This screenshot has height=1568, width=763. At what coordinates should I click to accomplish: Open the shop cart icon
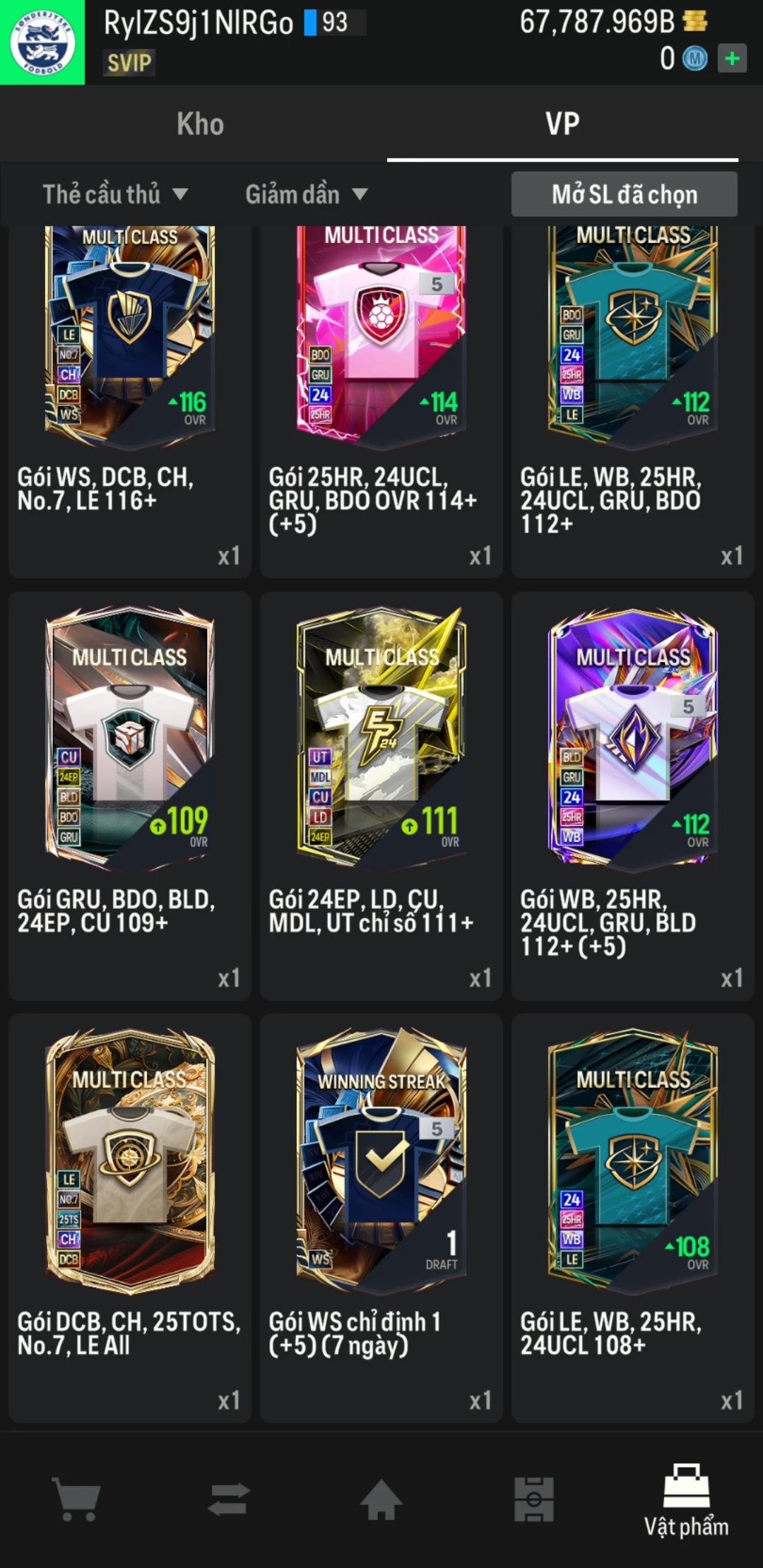pos(77,1499)
